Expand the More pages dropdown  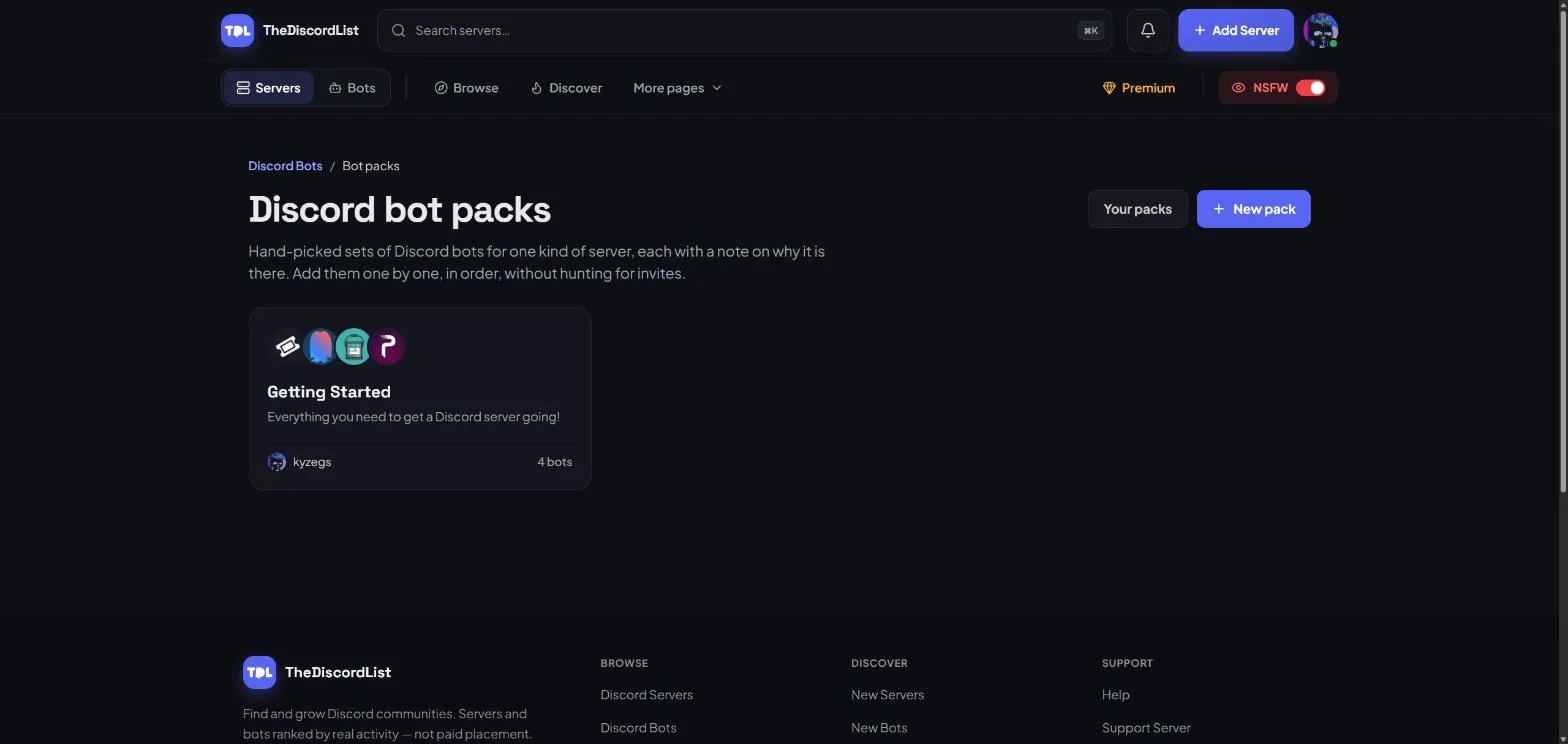pyautogui.click(x=677, y=88)
